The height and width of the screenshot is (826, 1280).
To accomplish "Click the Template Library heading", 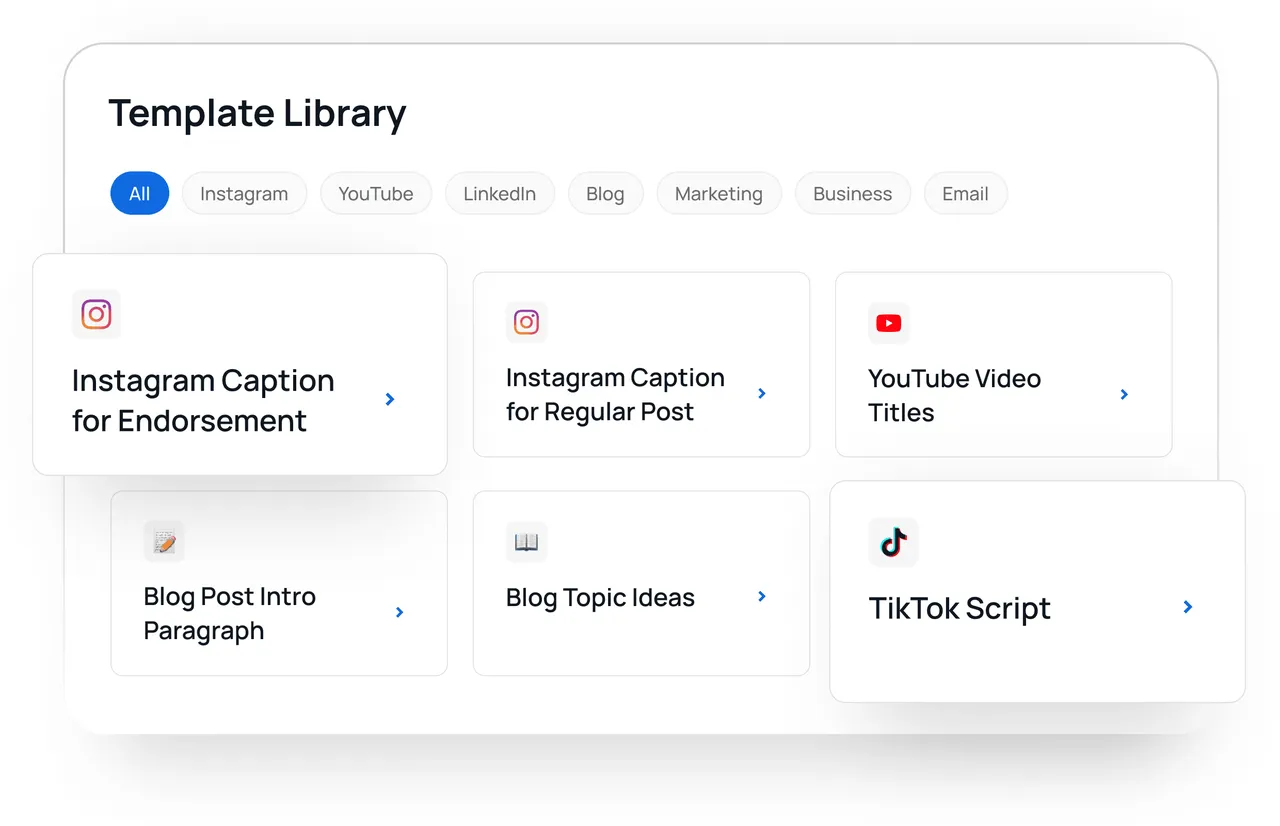I will (x=257, y=114).
